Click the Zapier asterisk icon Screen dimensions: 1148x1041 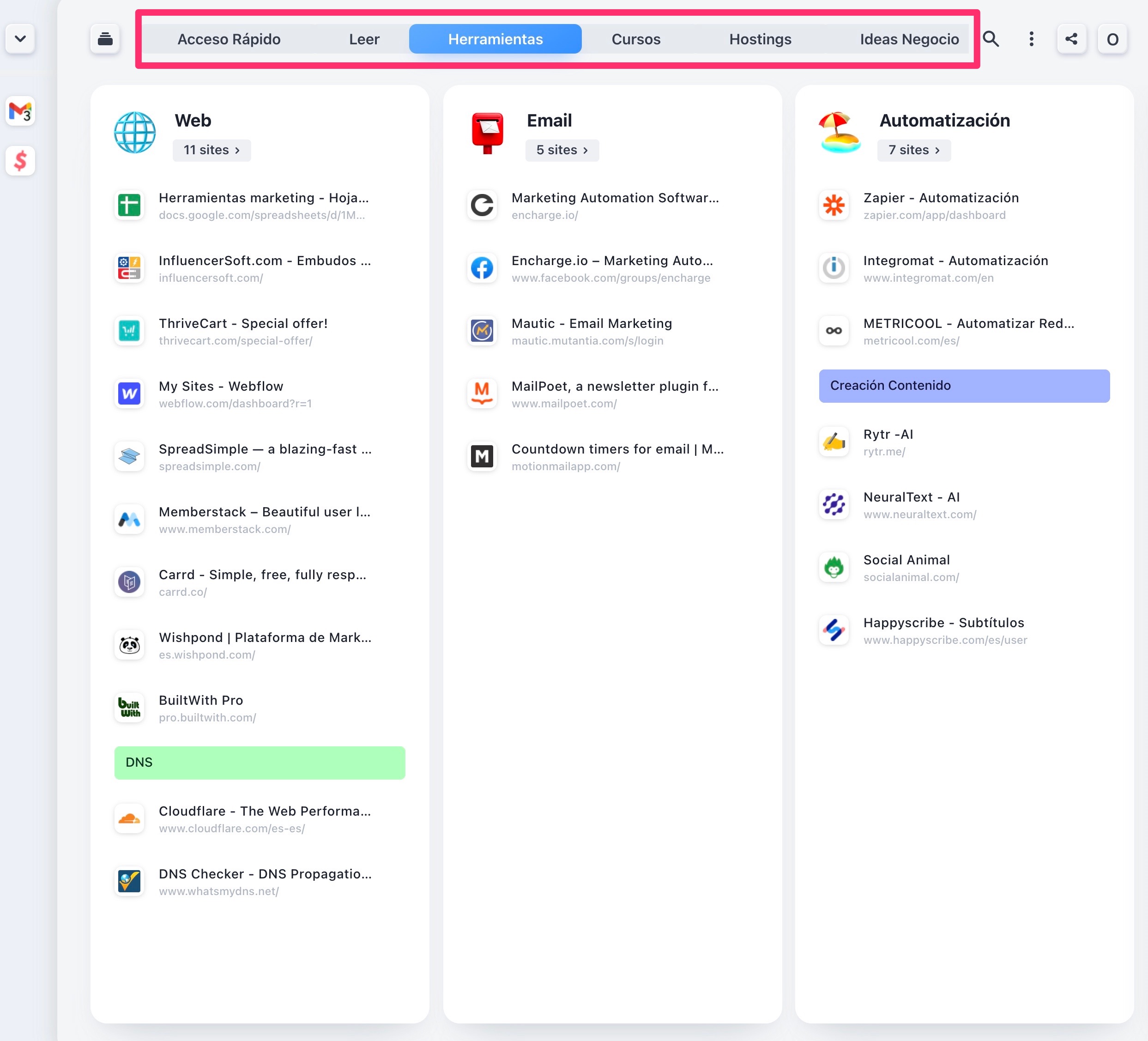pos(834,205)
